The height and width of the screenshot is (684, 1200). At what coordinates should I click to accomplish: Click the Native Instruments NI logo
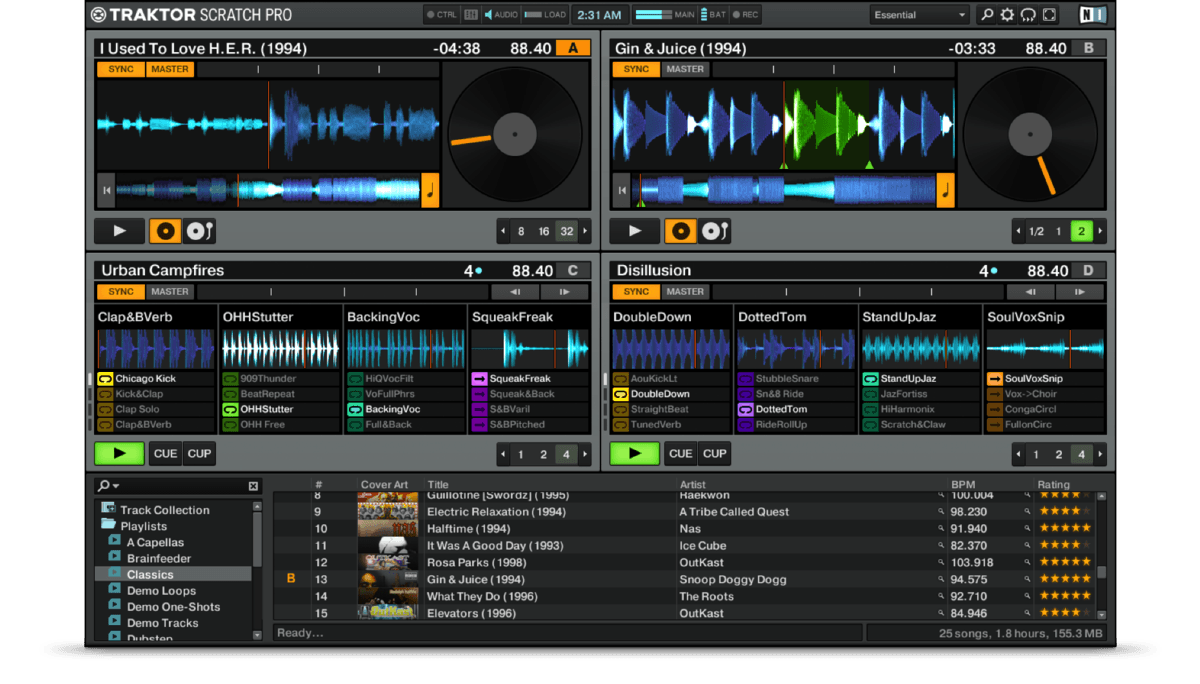point(1092,15)
